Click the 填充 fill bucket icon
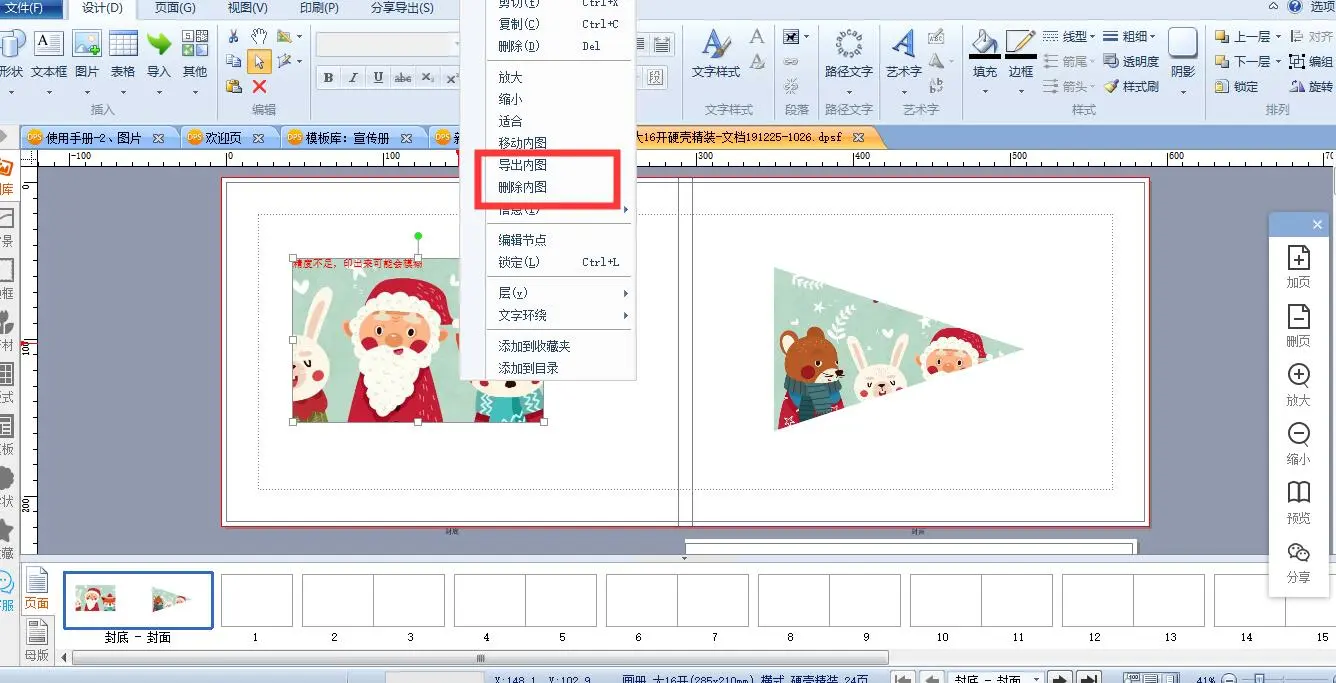1336x683 pixels. pos(985,46)
